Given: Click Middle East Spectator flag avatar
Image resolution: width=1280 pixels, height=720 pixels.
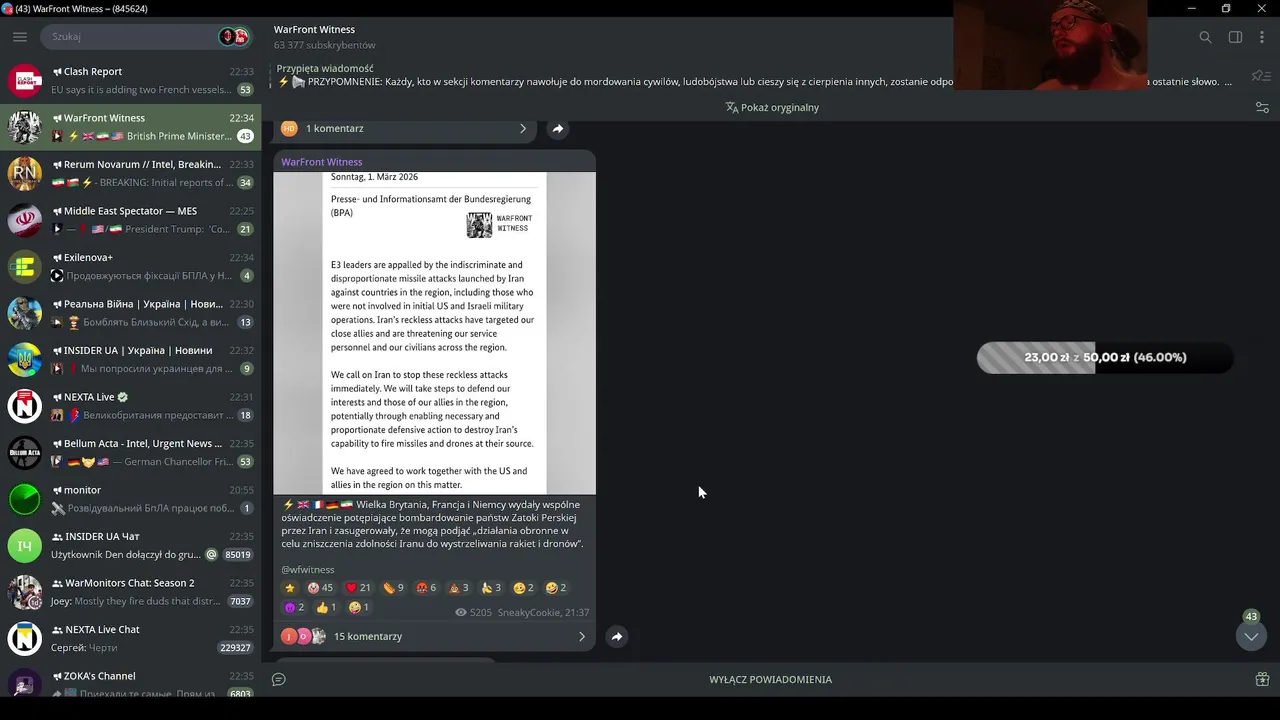Looking at the screenshot, I should (x=25, y=220).
